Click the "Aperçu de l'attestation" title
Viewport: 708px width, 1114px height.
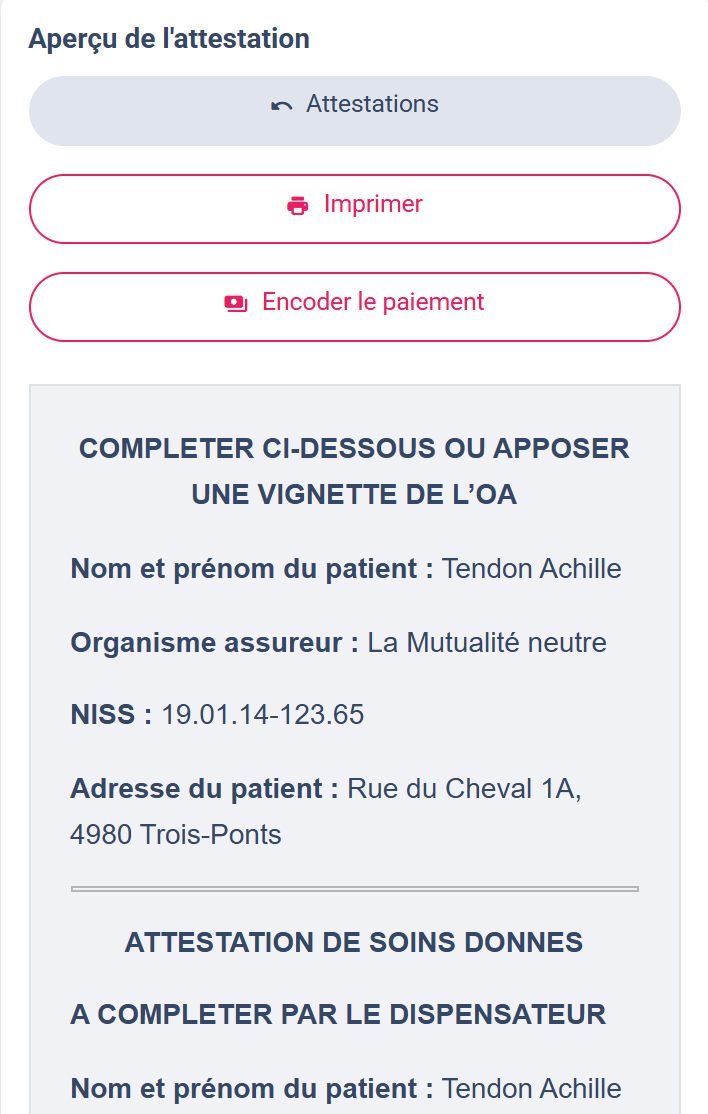point(169,39)
